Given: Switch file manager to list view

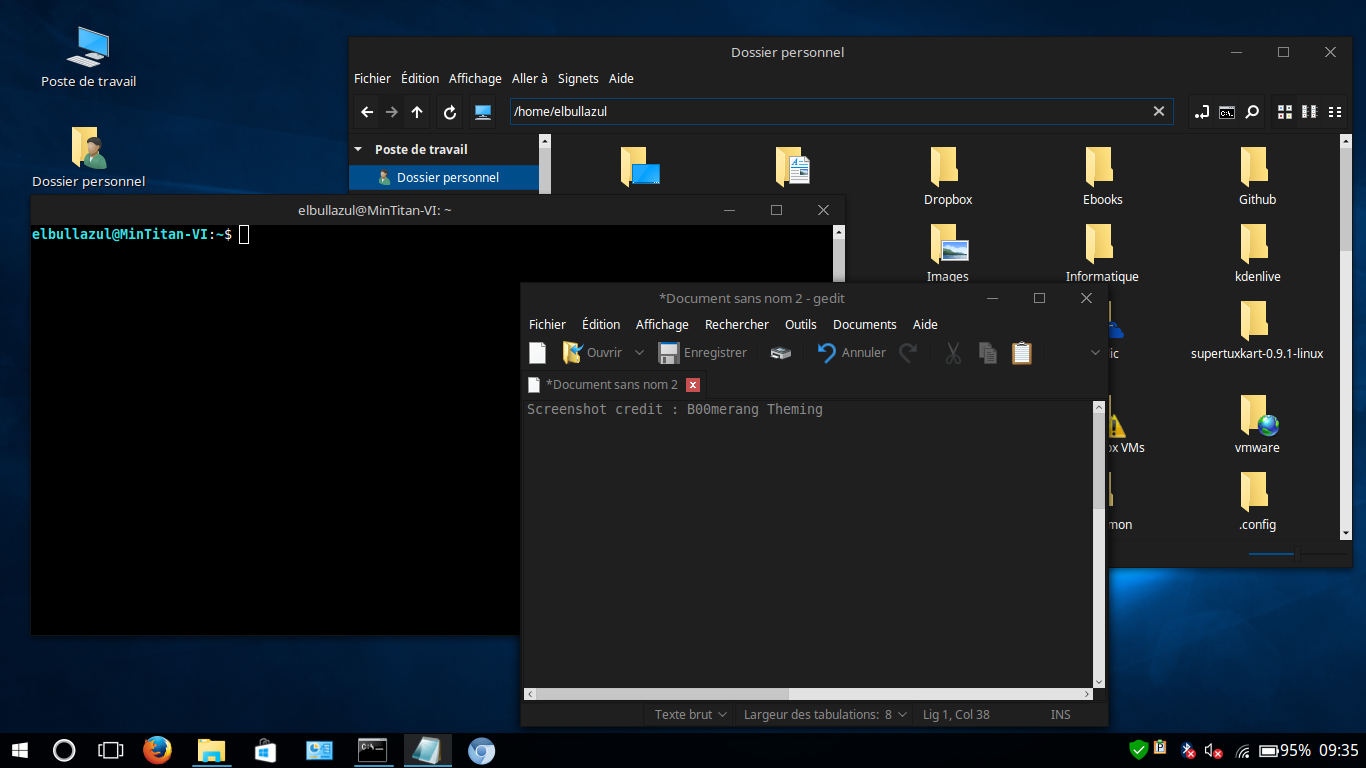Looking at the screenshot, I should [x=1335, y=112].
